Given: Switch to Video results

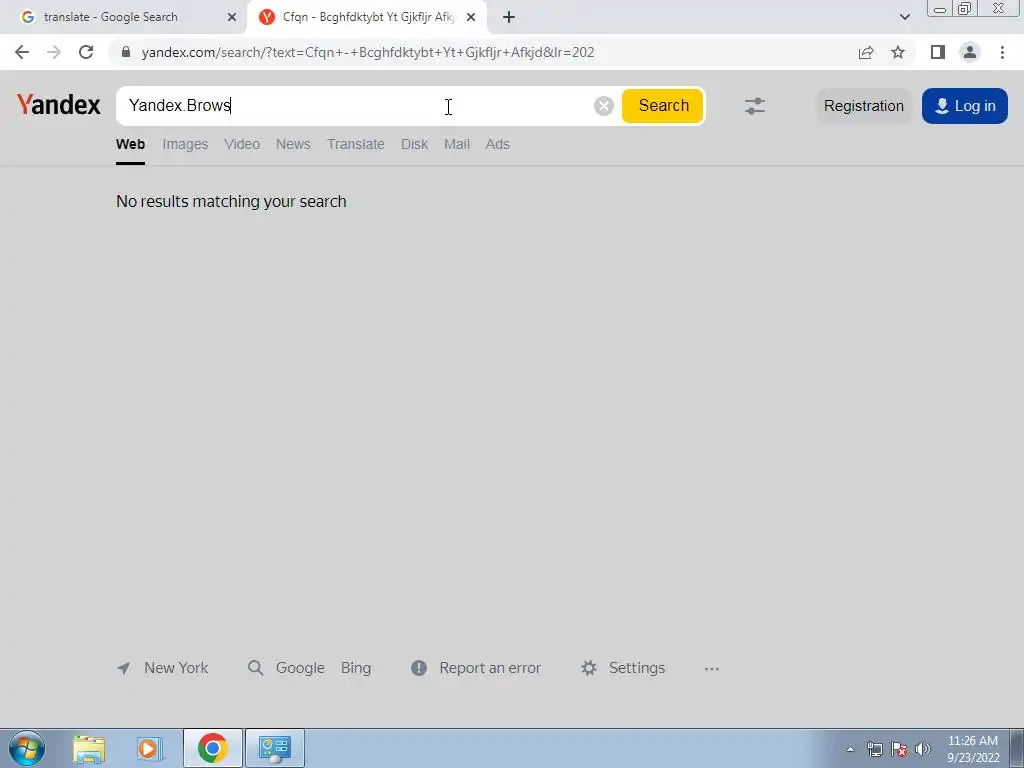Looking at the screenshot, I should coord(242,144).
